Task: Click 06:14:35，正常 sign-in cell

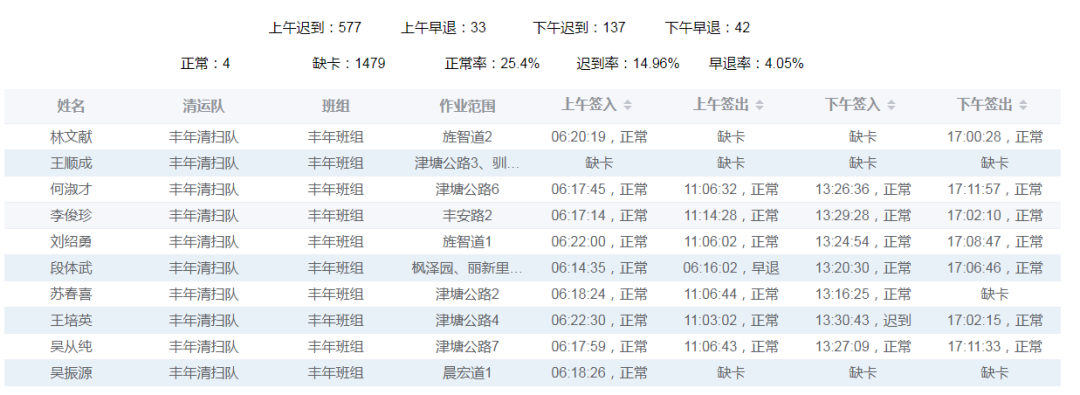Action: [599, 267]
